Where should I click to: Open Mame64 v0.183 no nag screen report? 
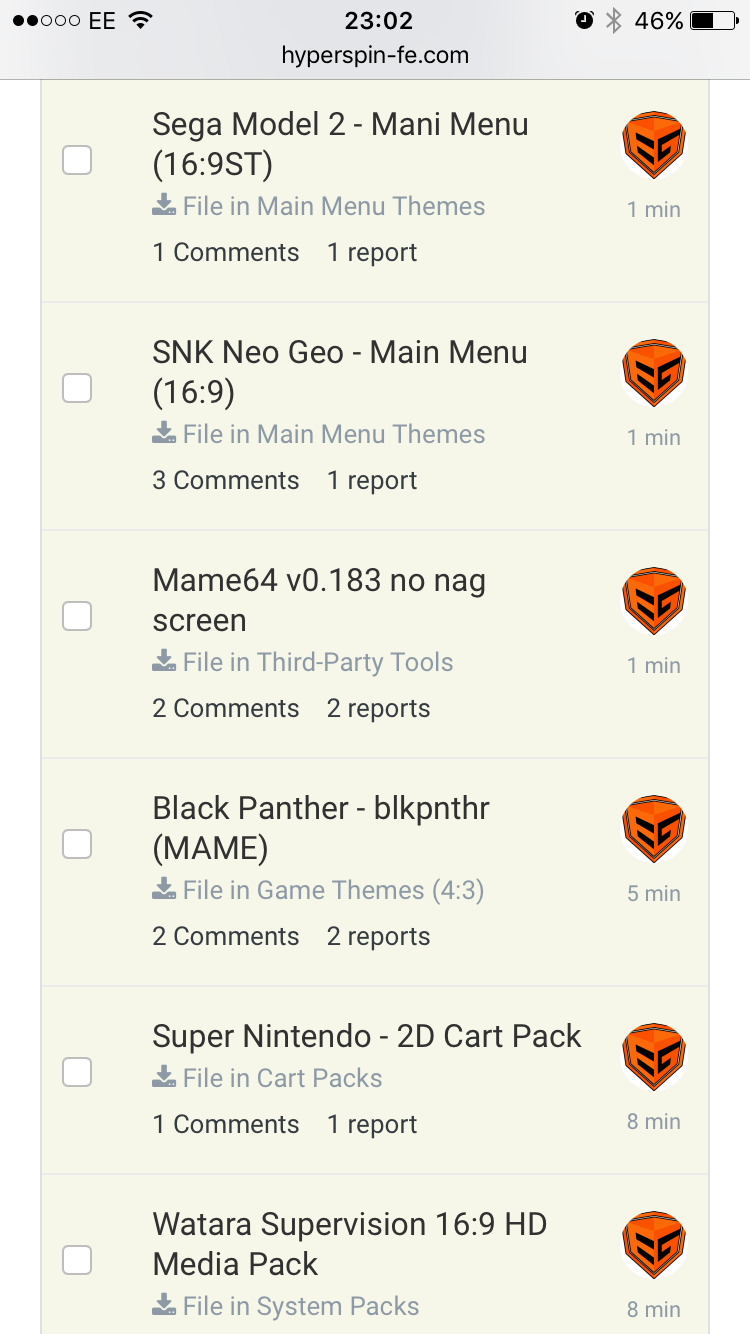[319, 600]
